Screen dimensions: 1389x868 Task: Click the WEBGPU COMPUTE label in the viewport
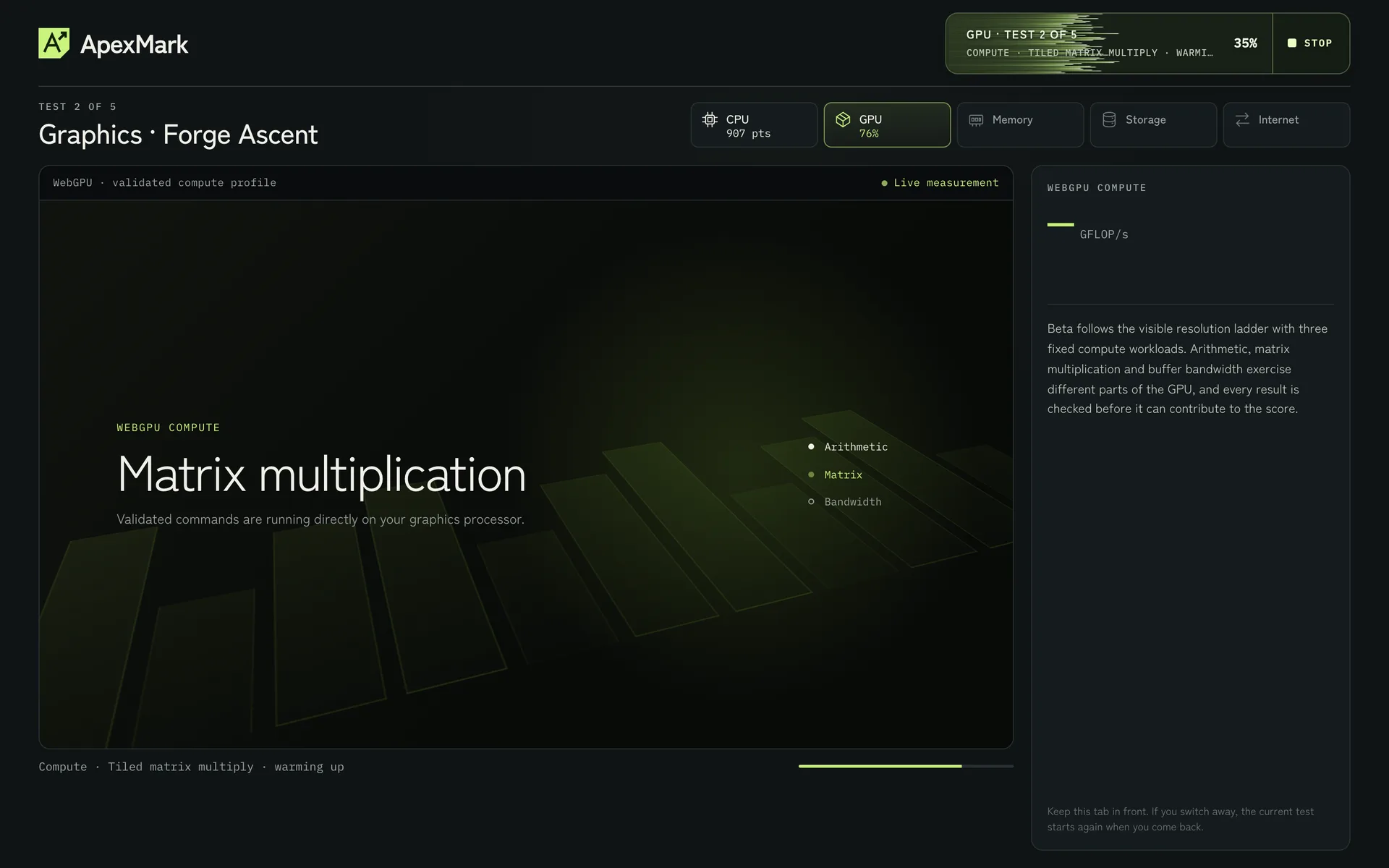tap(169, 427)
